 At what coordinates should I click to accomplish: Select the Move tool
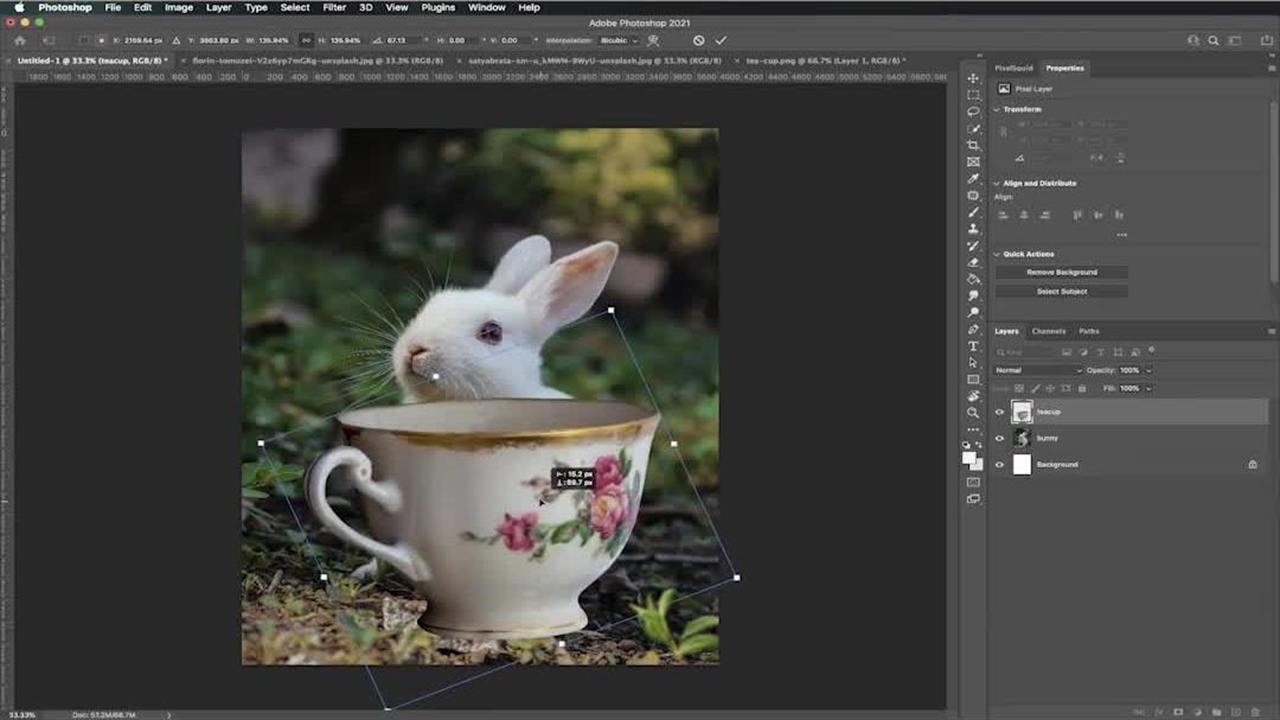tap(973, 78)
